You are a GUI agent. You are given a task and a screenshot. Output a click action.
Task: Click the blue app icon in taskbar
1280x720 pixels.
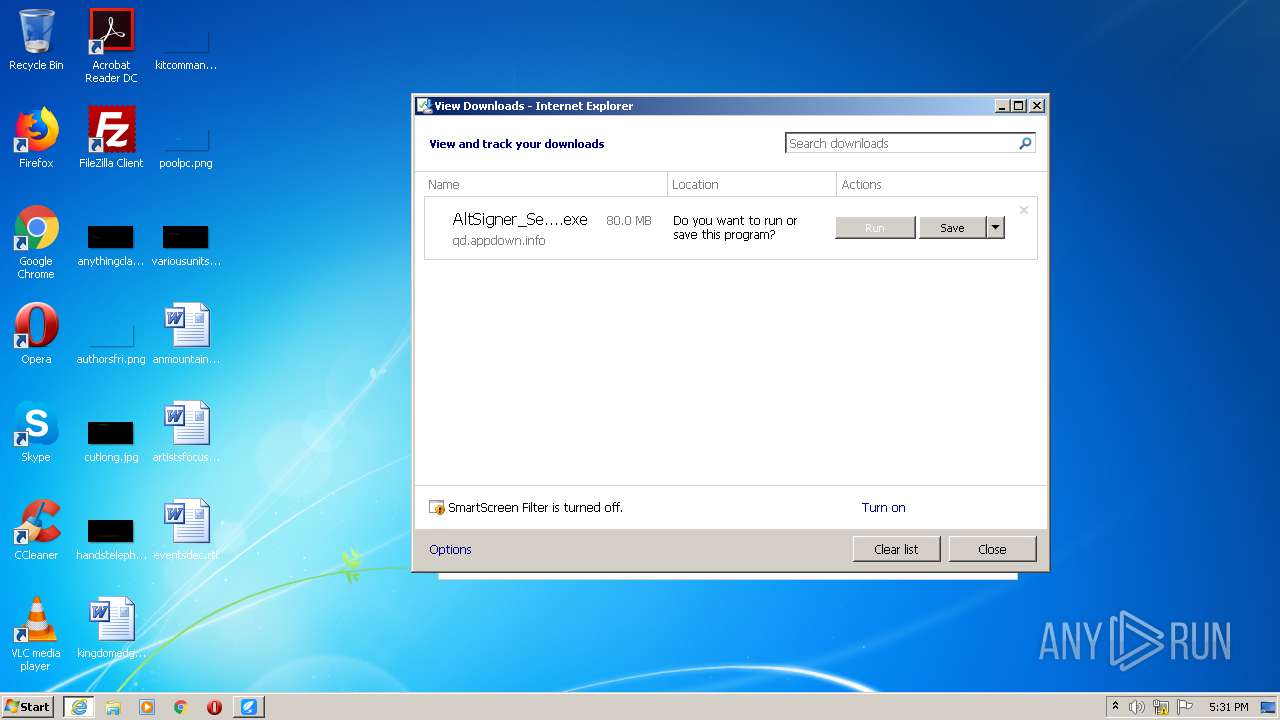pyautogui.click(x=249, y=707)
